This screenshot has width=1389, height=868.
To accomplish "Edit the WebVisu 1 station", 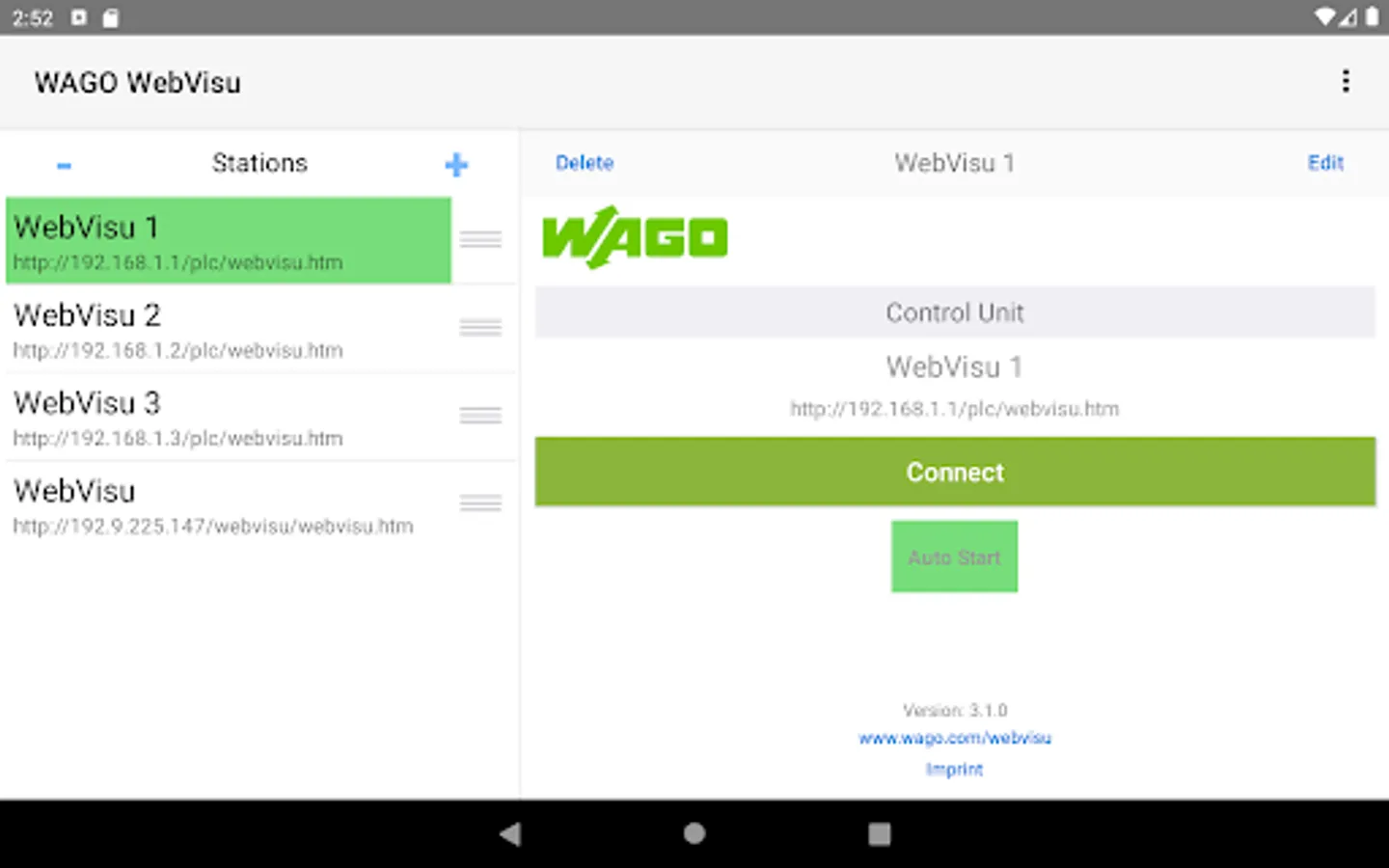I will tap(1325, 163).
